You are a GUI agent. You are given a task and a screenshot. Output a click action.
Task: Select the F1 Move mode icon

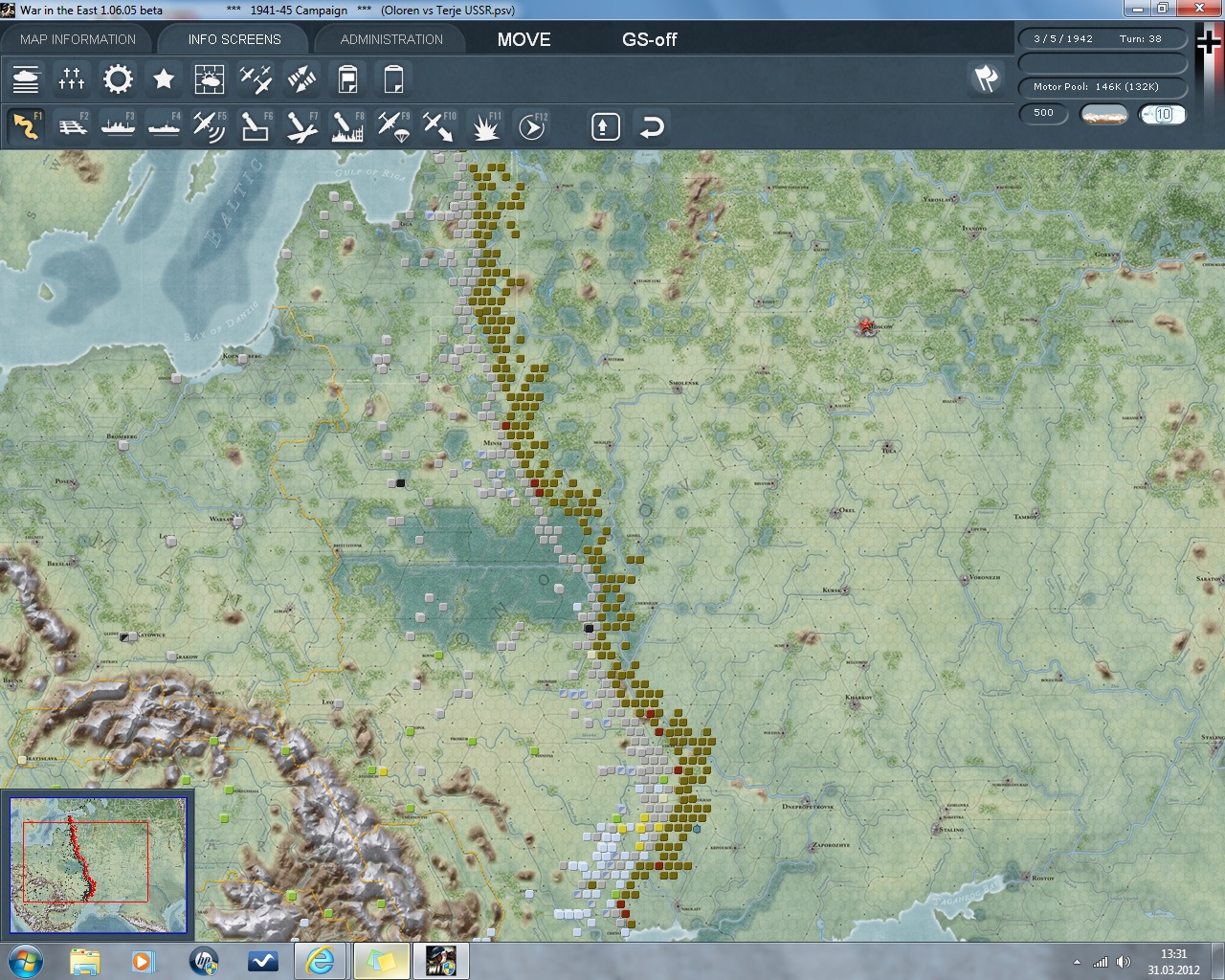click(26, 126)
